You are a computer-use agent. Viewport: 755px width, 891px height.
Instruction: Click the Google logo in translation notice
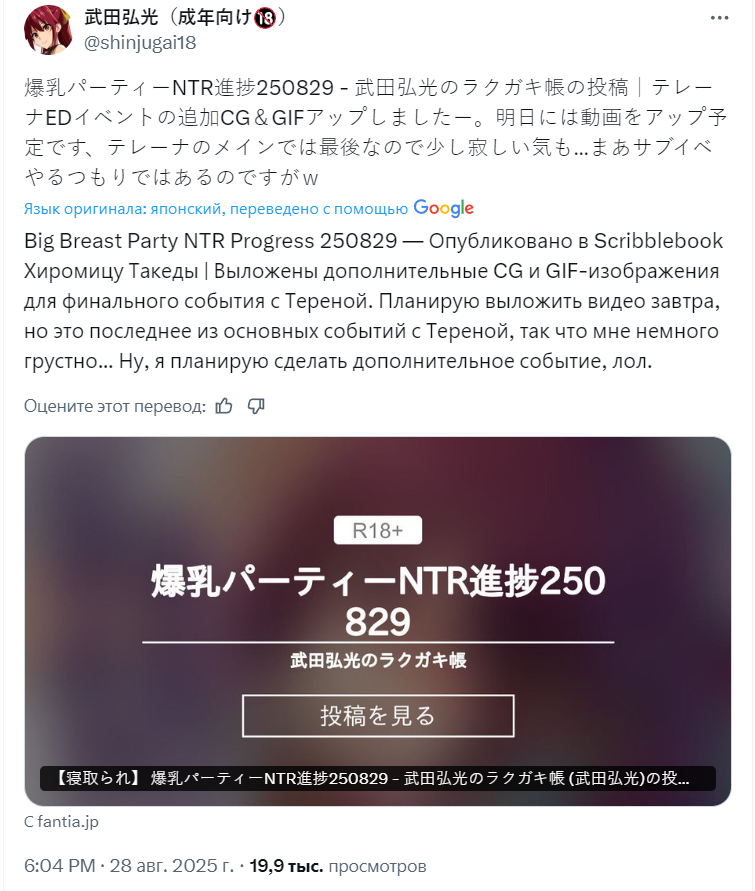point(444,209)
